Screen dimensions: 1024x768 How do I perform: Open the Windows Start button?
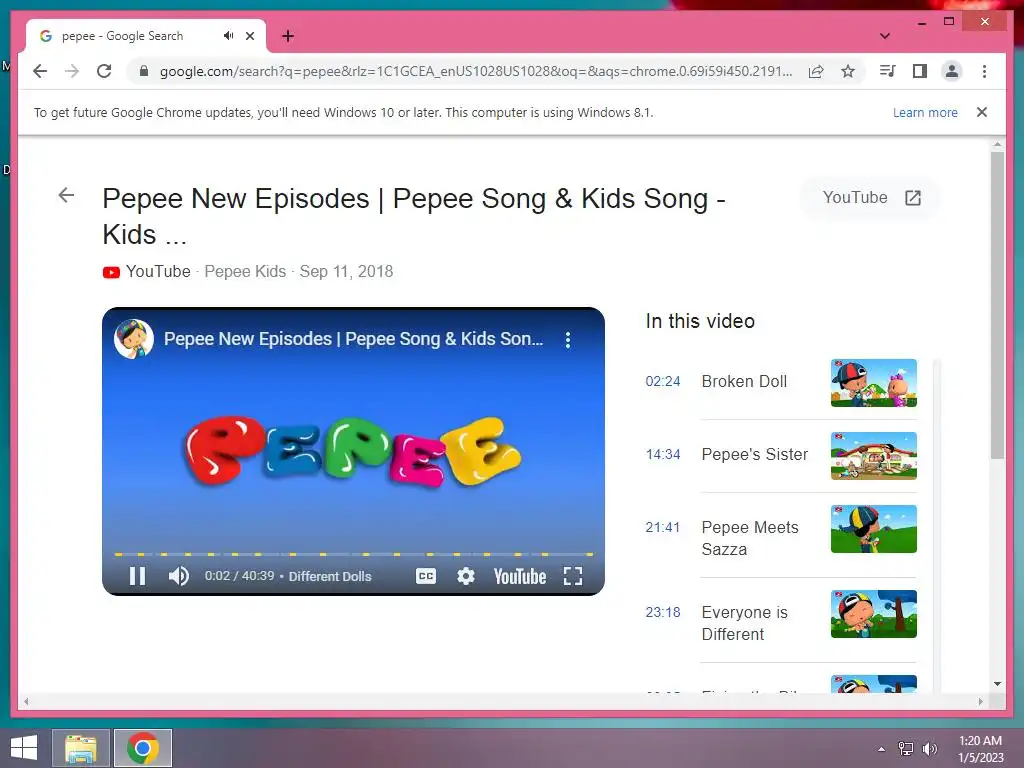click(x=24, y=748)
